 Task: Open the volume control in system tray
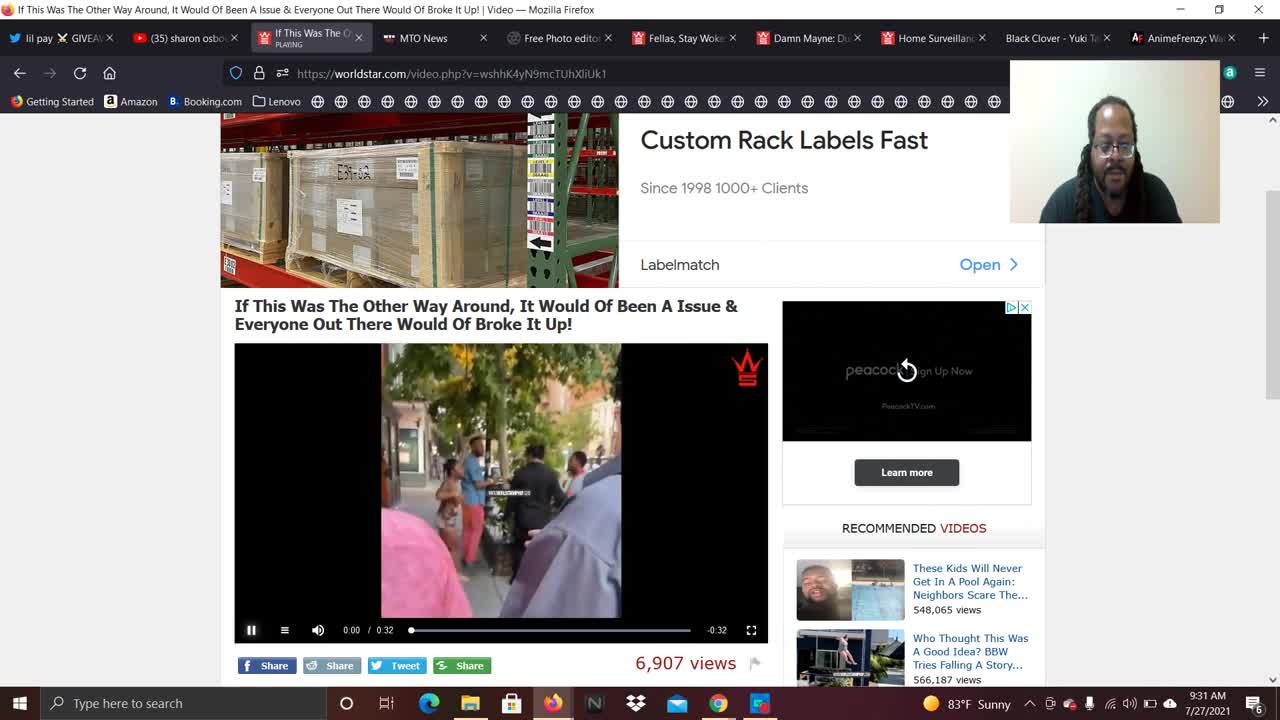1129,703
